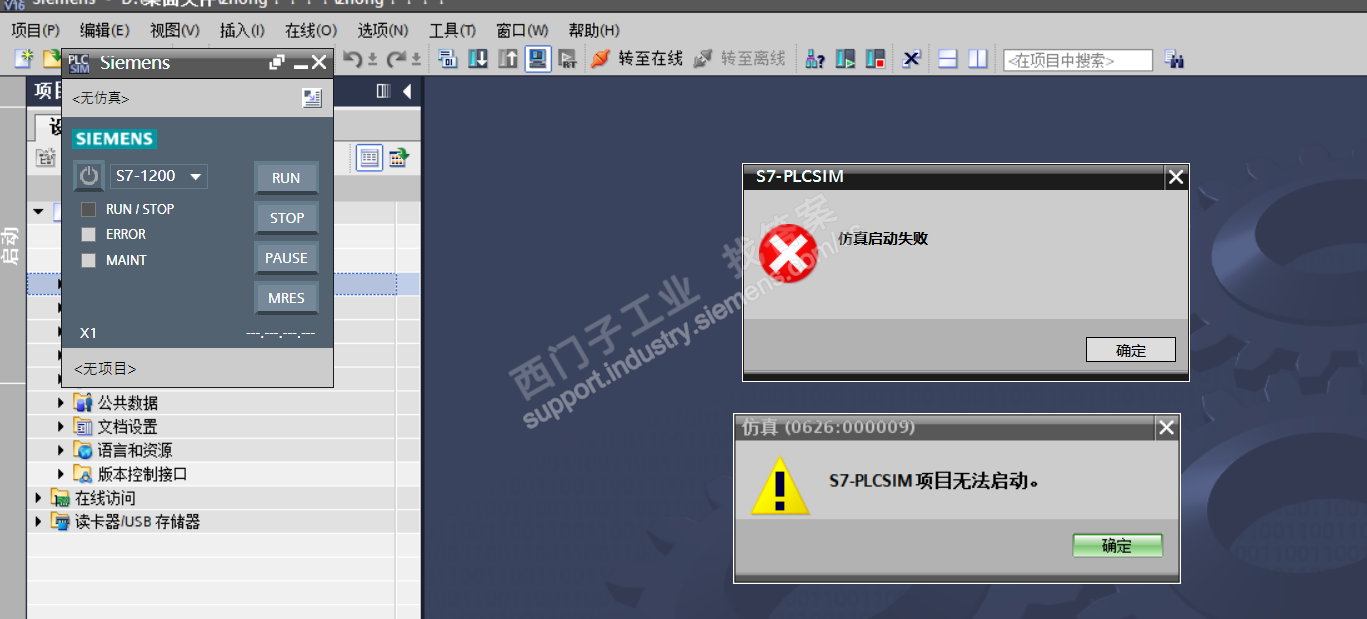This screenshot has width=1367, height=619.
Task: Close the S7-PLCSIM error dialog
Action: click(x=1176, y=177)
